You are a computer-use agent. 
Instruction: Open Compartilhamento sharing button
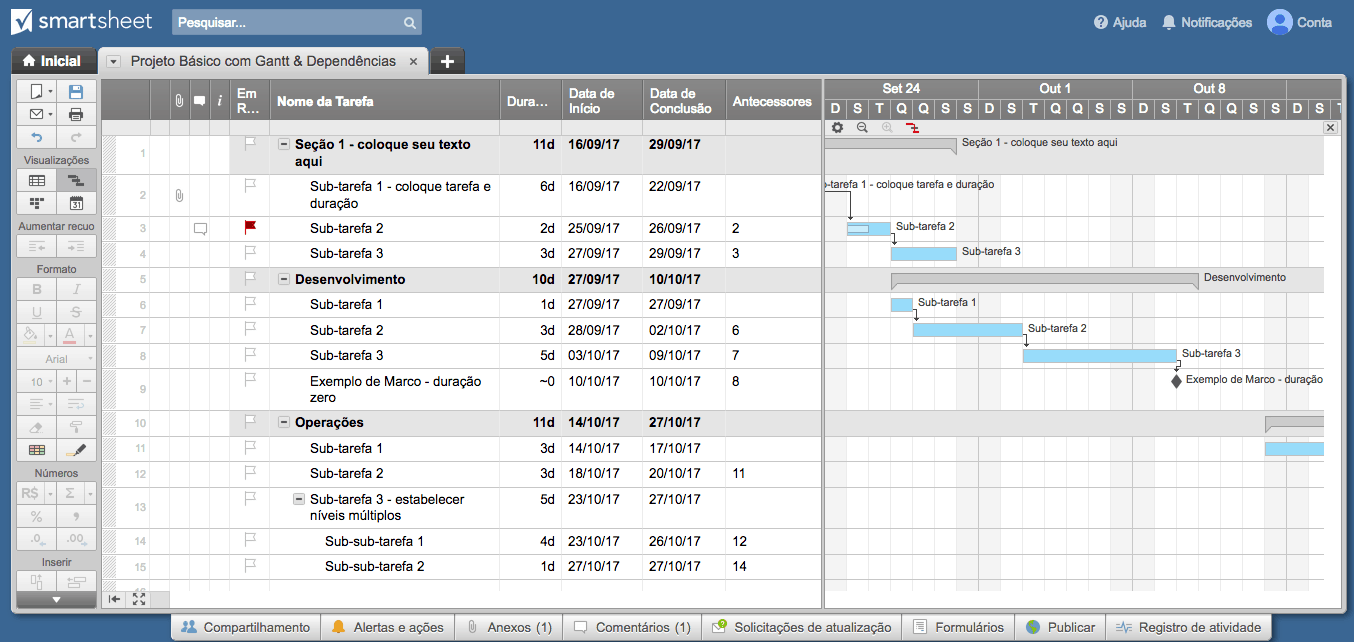click(x=246, y=627)
